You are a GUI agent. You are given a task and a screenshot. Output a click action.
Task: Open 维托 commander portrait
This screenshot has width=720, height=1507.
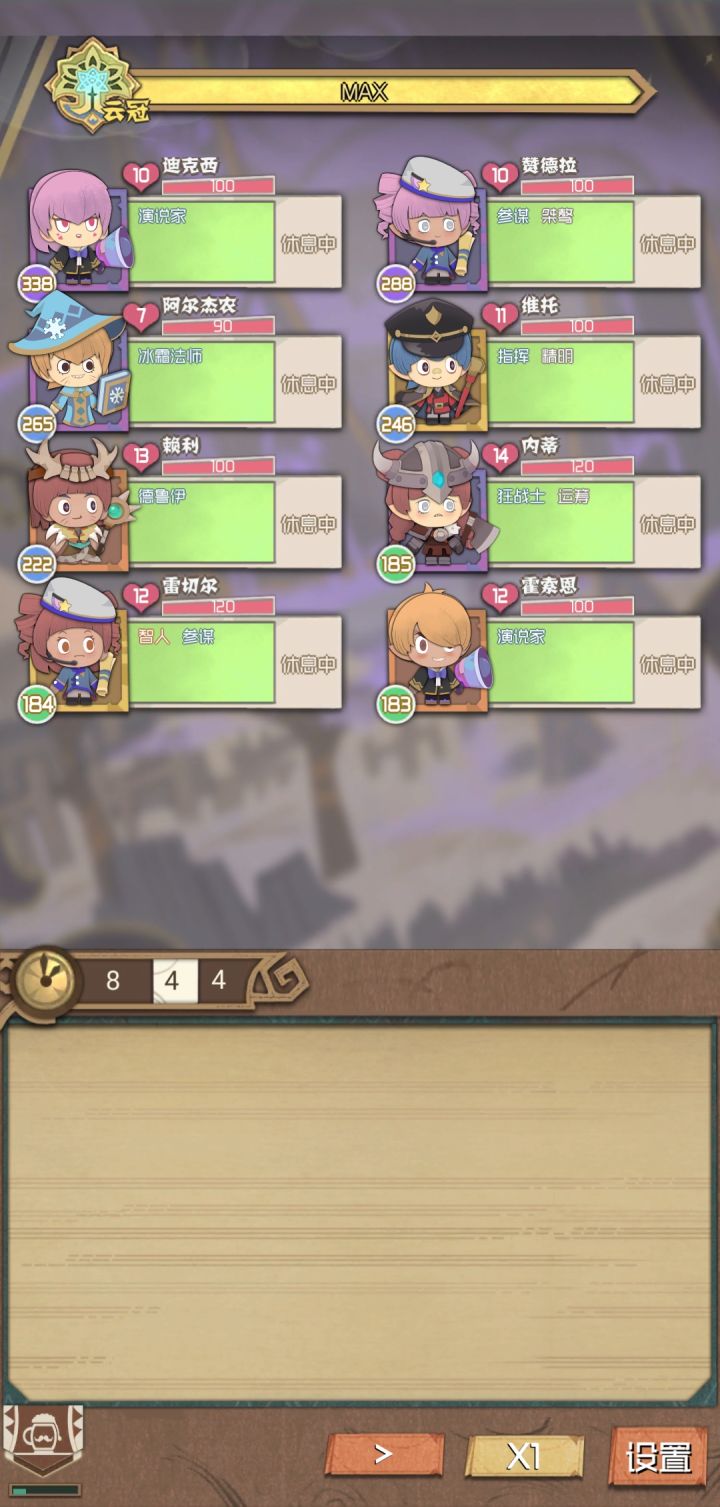tap(432, 370)
